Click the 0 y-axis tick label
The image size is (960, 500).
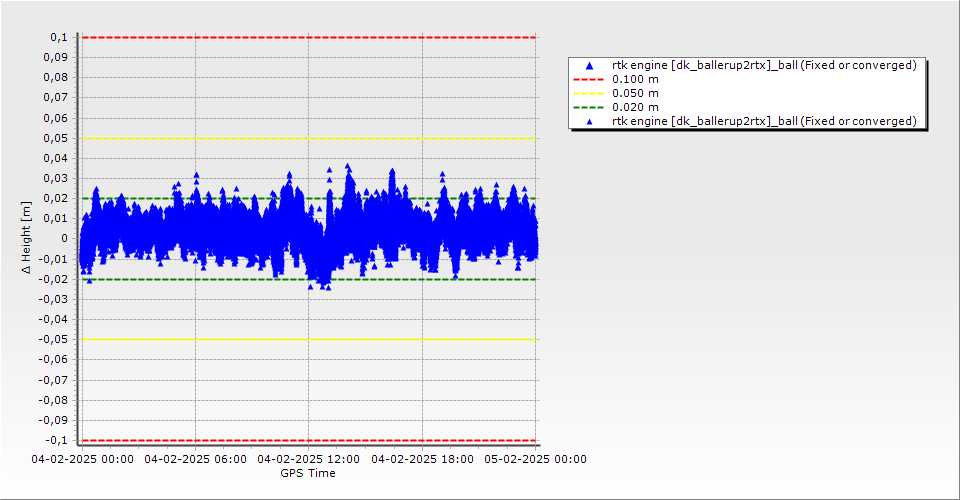point(65,239)
